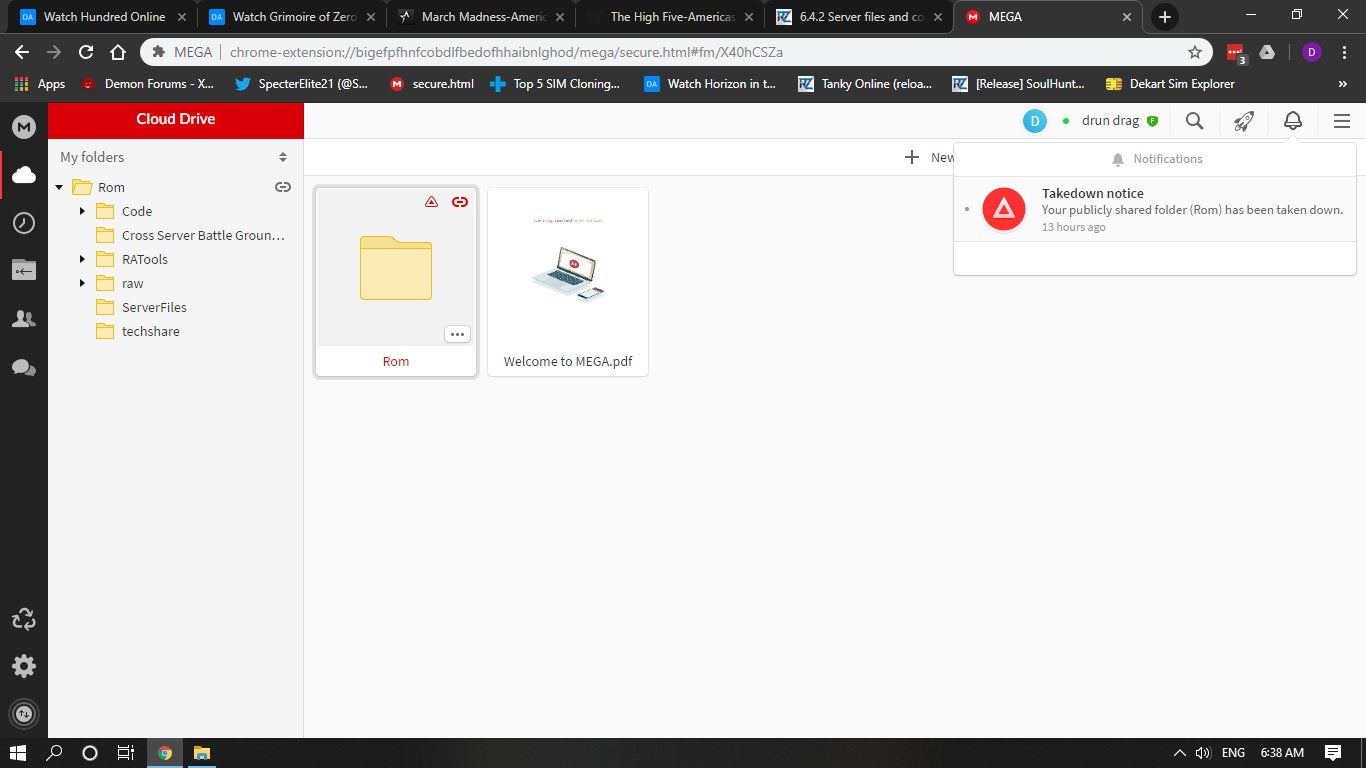Viewport: 1366px width, 768px height.
Task: Click the search magnifier in MEGA header
Action: tap(1194, 121)
